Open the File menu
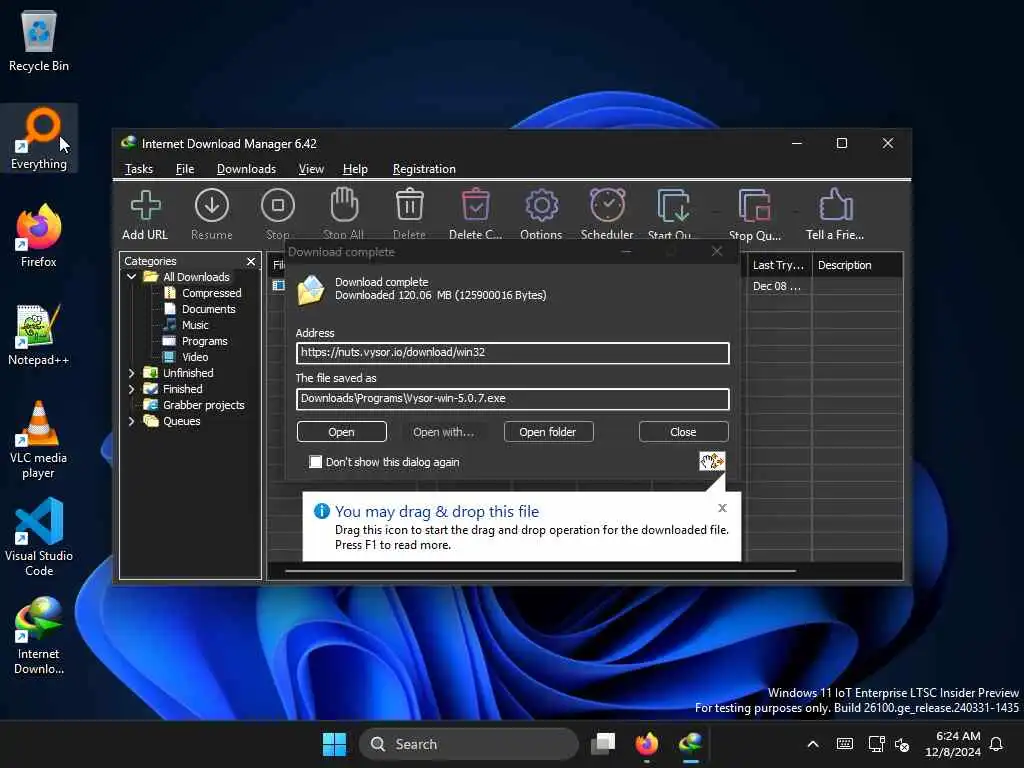 coord(185,169)
